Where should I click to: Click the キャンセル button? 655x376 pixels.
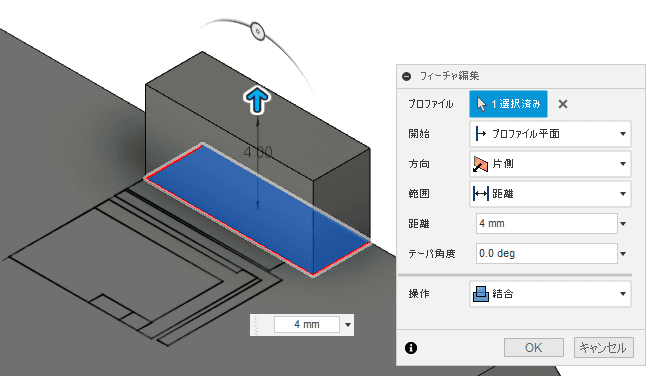pyautogui.click(x=603, y=348)
